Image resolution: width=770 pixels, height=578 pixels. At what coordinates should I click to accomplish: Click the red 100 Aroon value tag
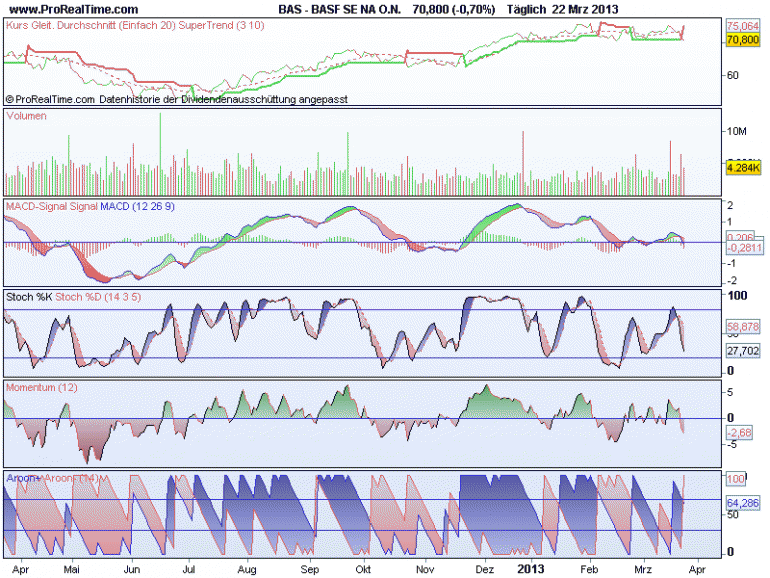[x=736, y=479]
